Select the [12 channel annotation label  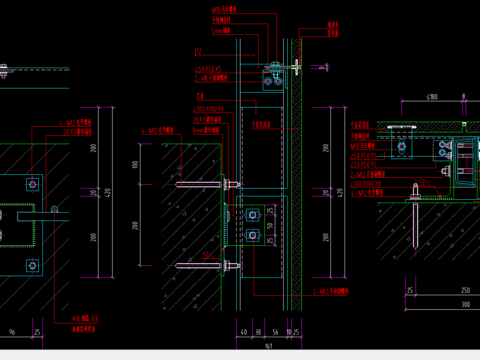[198, 51]
